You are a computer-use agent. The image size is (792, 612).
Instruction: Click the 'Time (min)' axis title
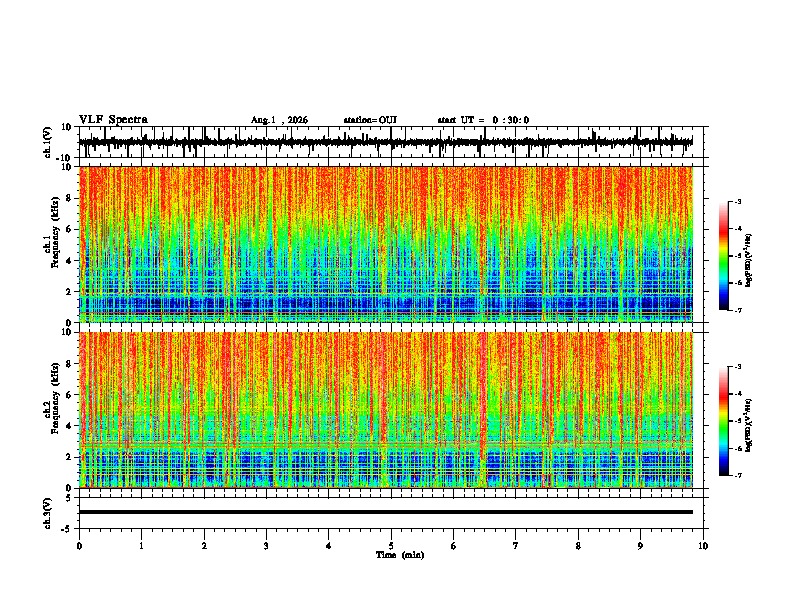click(x=400, y=555)
